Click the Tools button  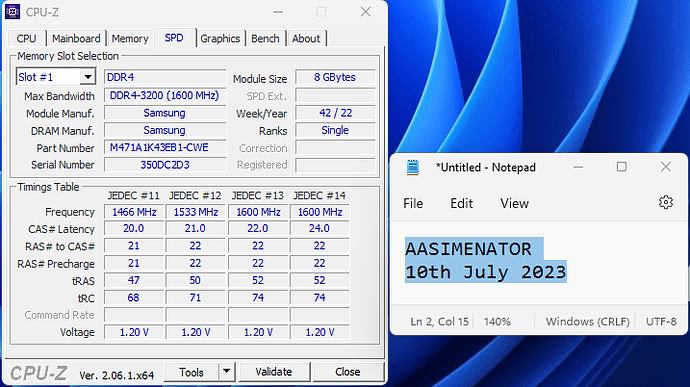[x=191, y=372]
